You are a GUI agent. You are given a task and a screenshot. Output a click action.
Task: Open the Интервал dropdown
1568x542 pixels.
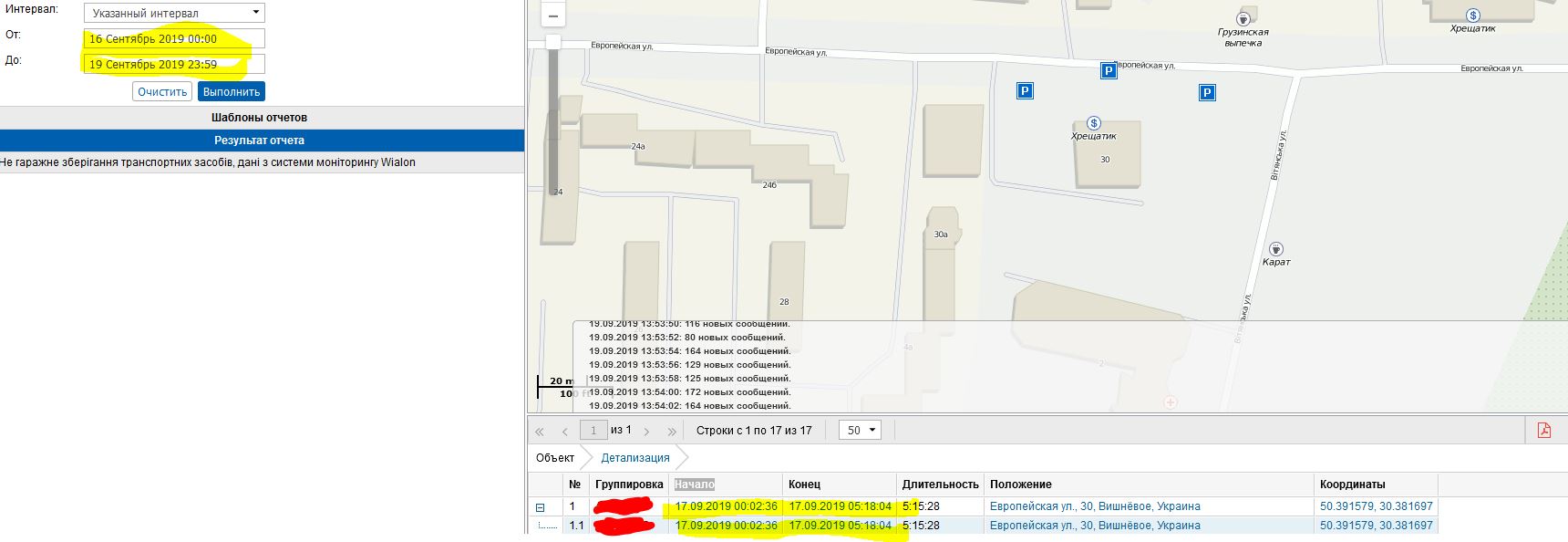pos(174,13)
